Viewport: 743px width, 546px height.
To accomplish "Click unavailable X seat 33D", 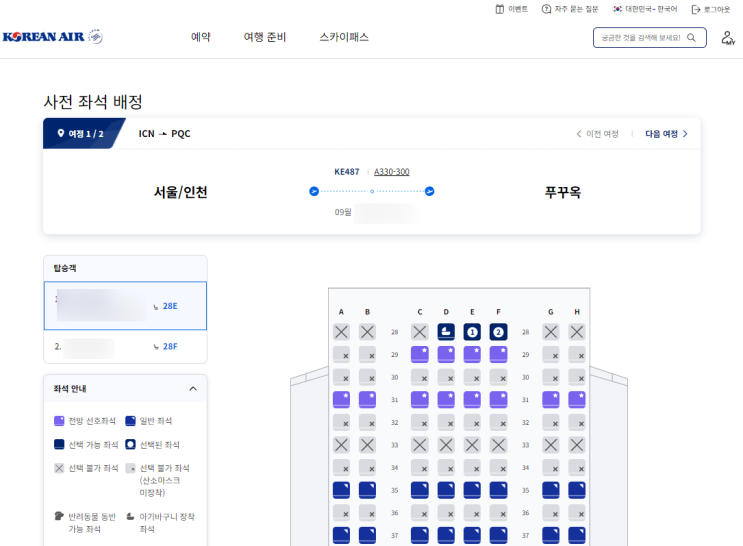I will coord(446,445).
